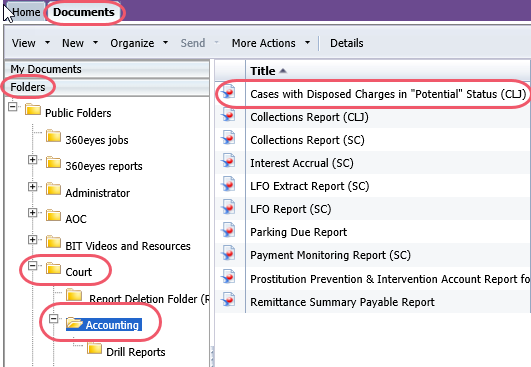Viewport: 531px width, 367px height.
Task: Select the AOC folder icon
Action: point(53,215)
